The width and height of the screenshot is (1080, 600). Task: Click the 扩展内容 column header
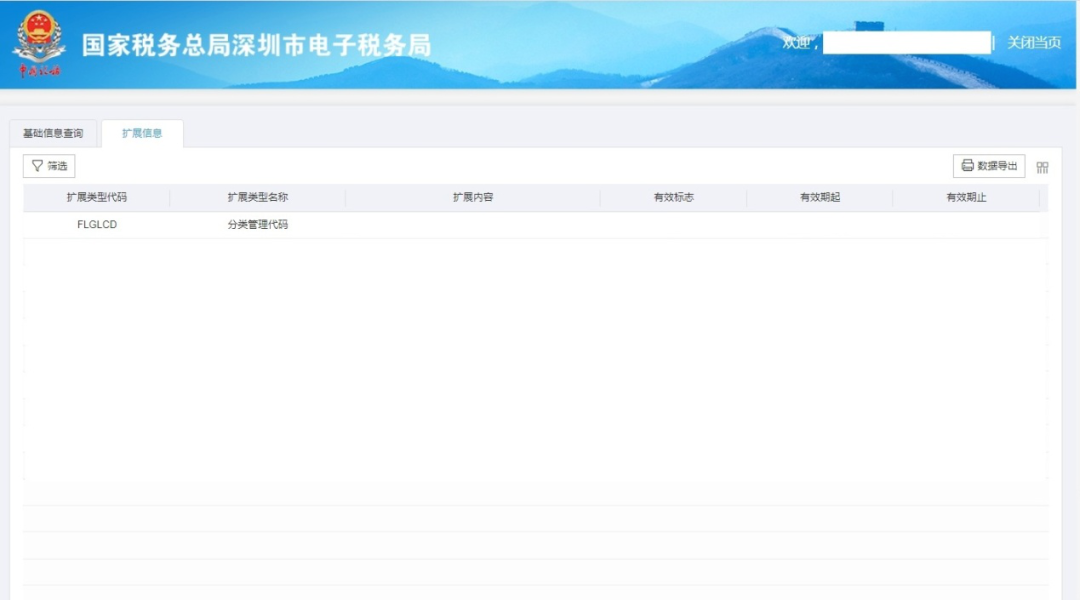coord(472,197)
